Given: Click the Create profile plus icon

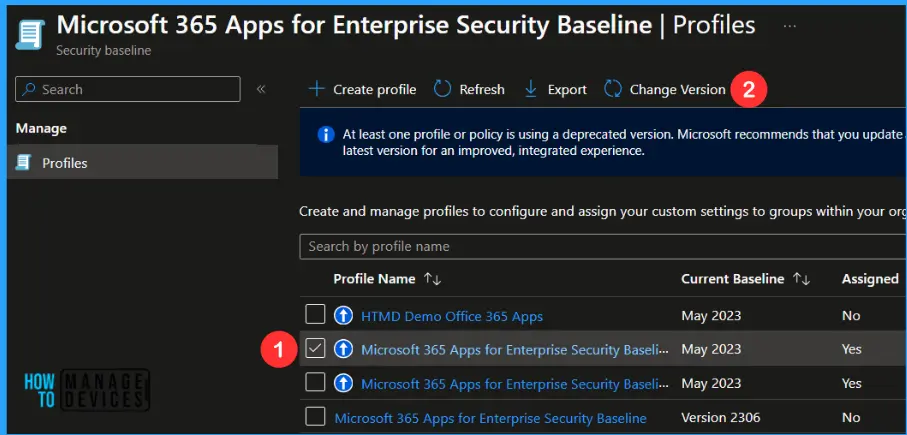Looking at the screenshot, I should point(317,89).
